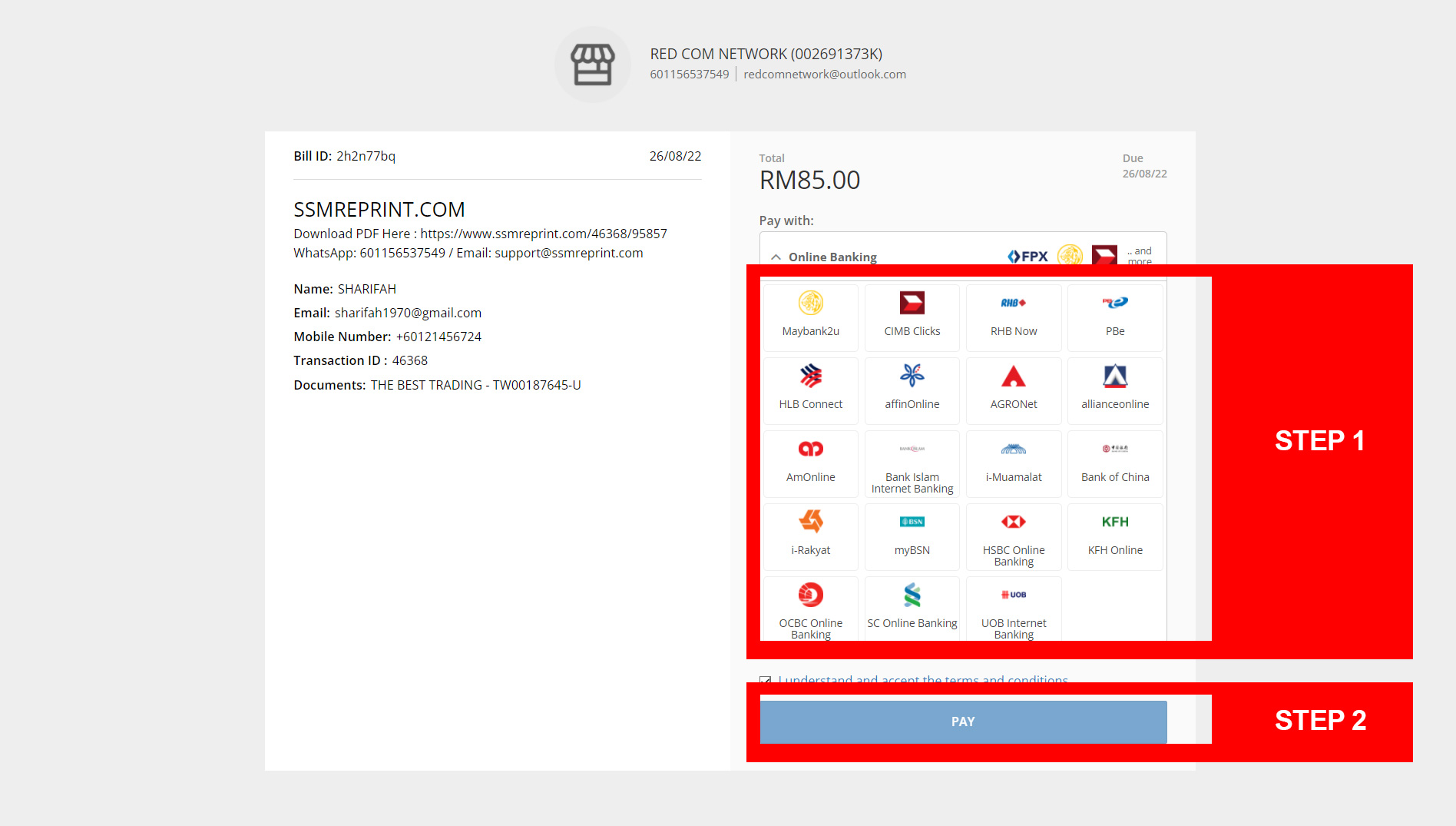Select Bank of China
Viewport: 1456px width, 826px height.
pos(1115,463)
